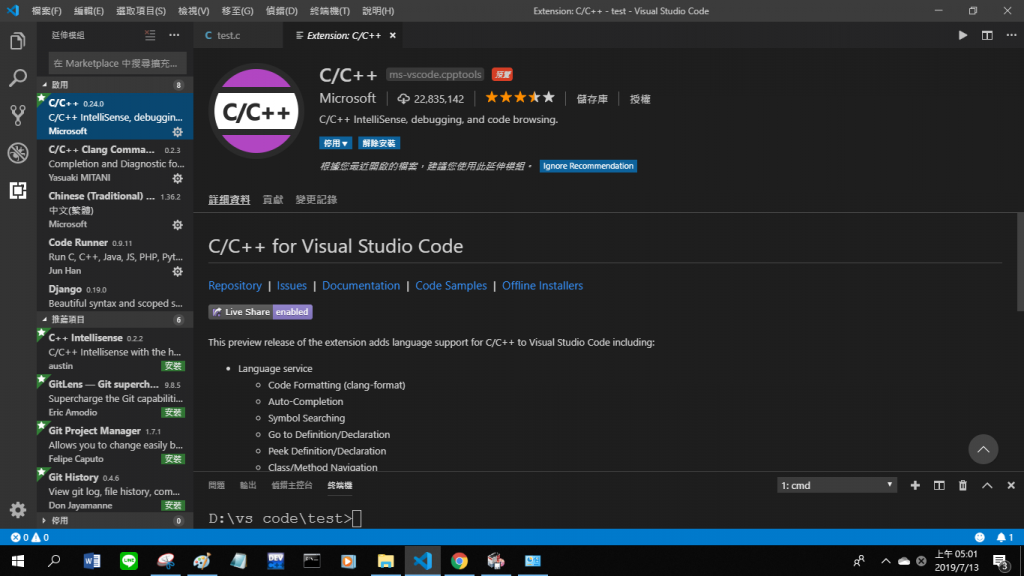
Task: Open the Documentation link
Action: click(360, 285)
